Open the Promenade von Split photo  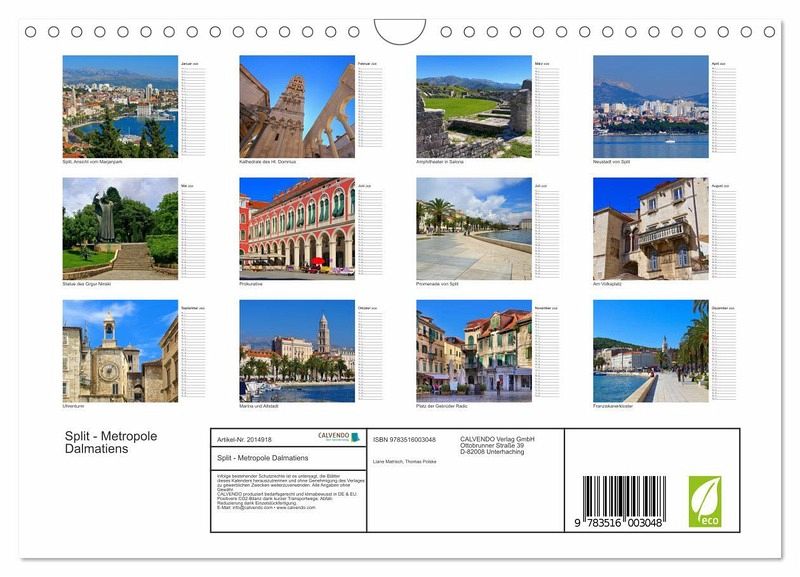(473, 228)
